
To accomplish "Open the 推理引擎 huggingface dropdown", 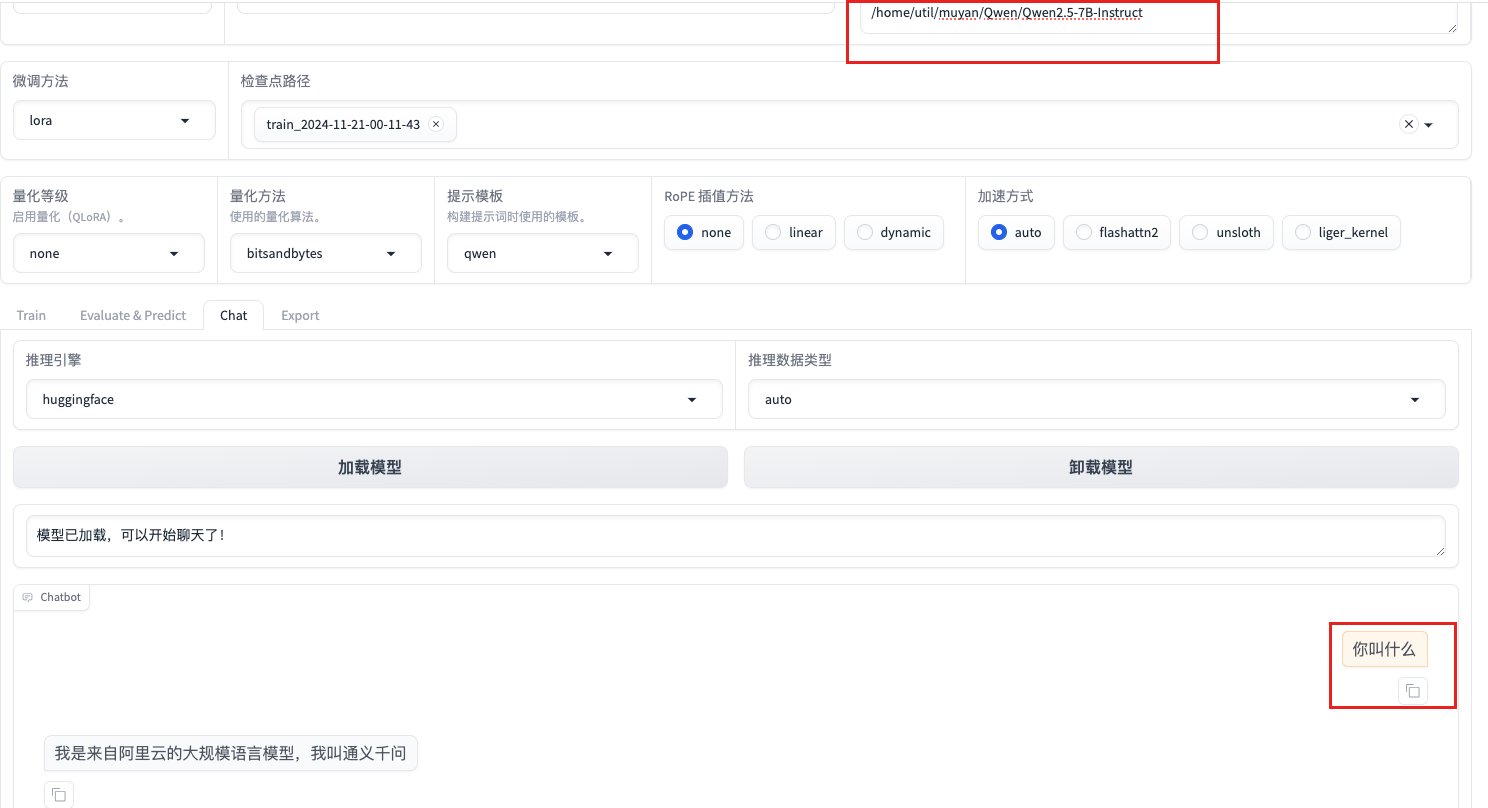I will pos(374,399).
